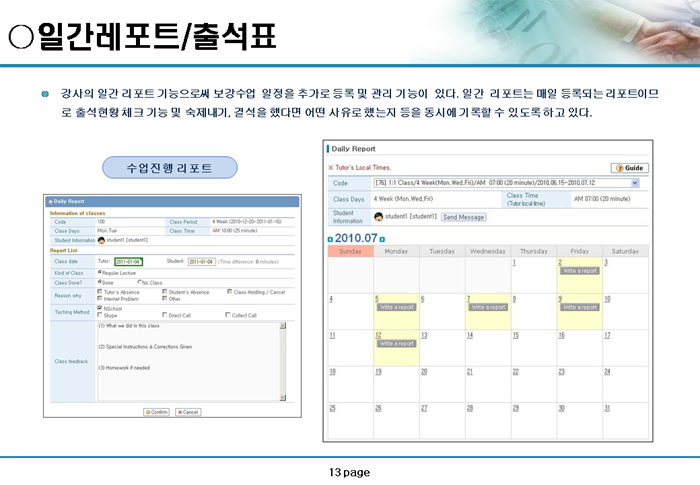Select day 16 in the July calendar
Viewport: 700px width, 485px height.
[x=562, y=335]
